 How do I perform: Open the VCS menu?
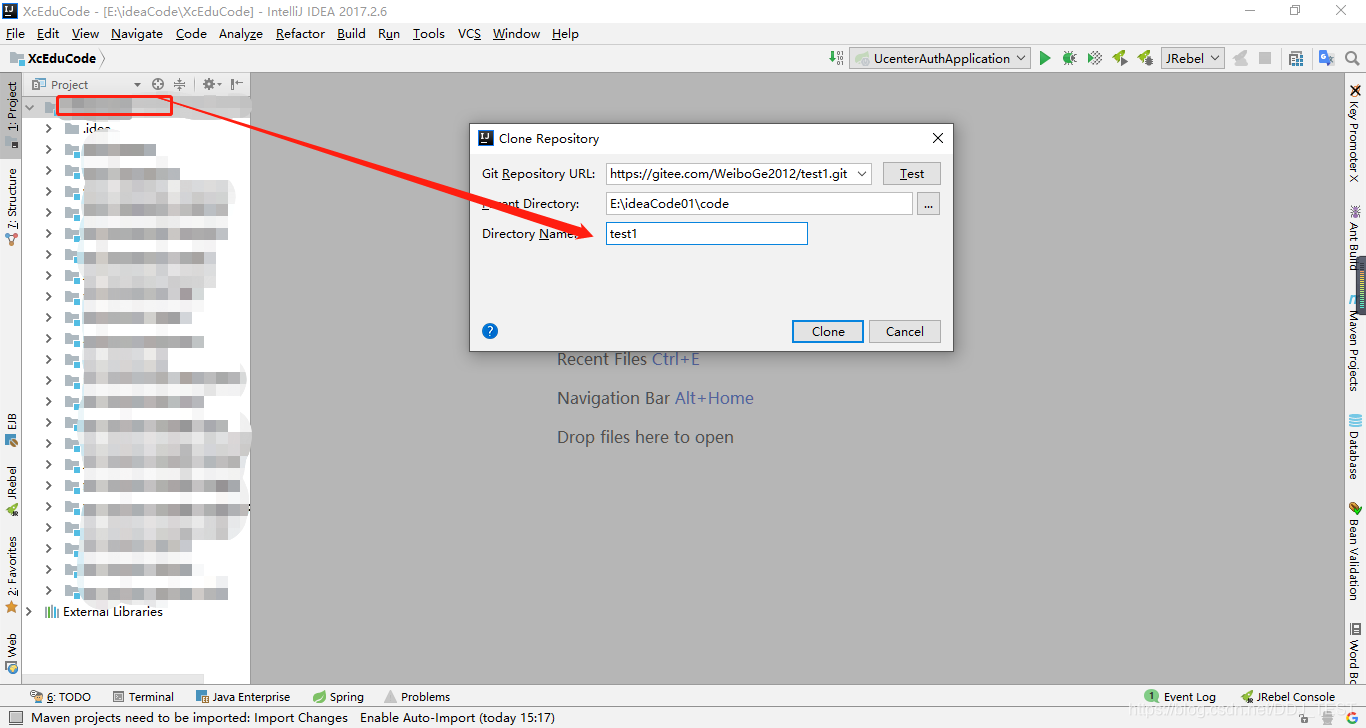coord(469,33)
